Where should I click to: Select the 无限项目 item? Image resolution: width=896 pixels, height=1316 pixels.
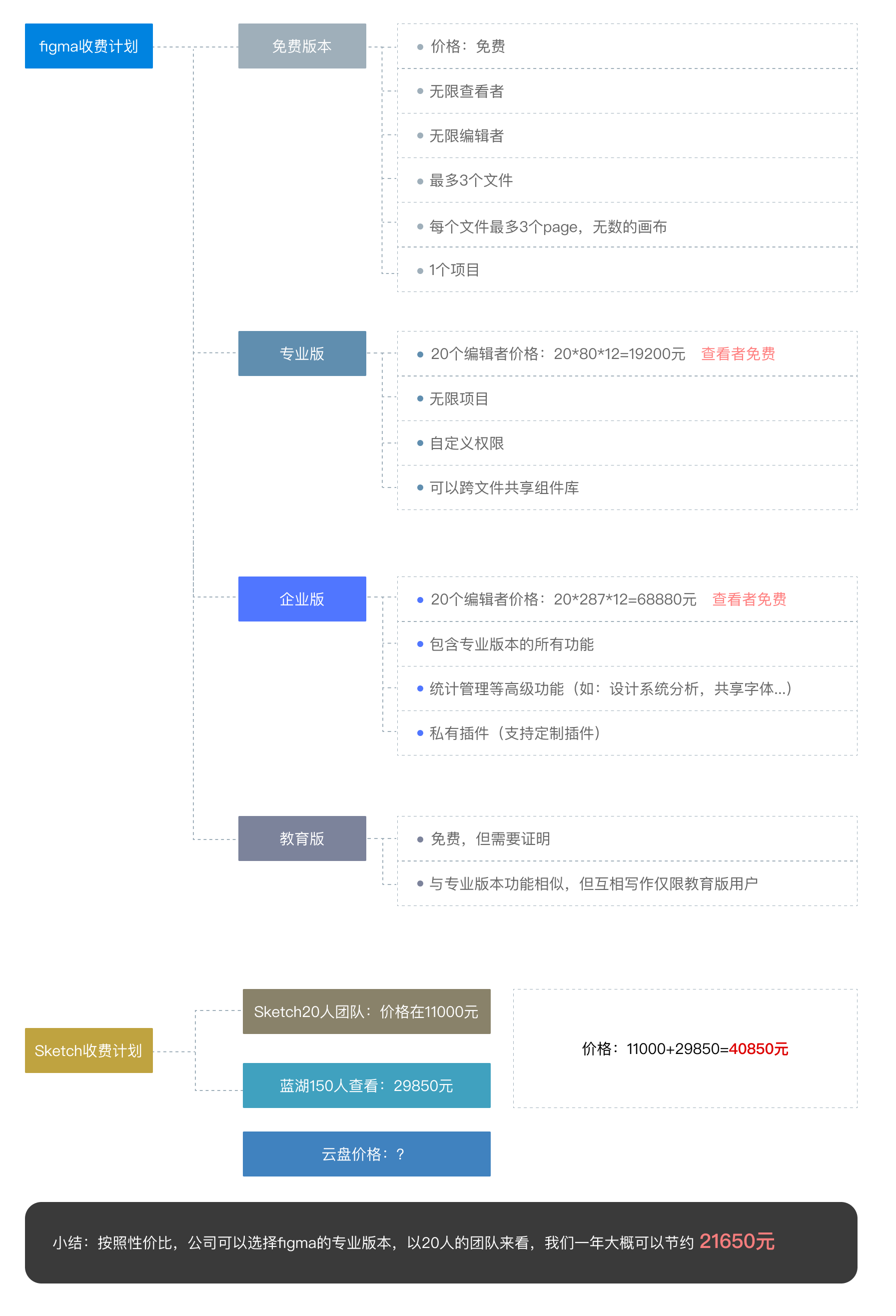pos(459,398)
